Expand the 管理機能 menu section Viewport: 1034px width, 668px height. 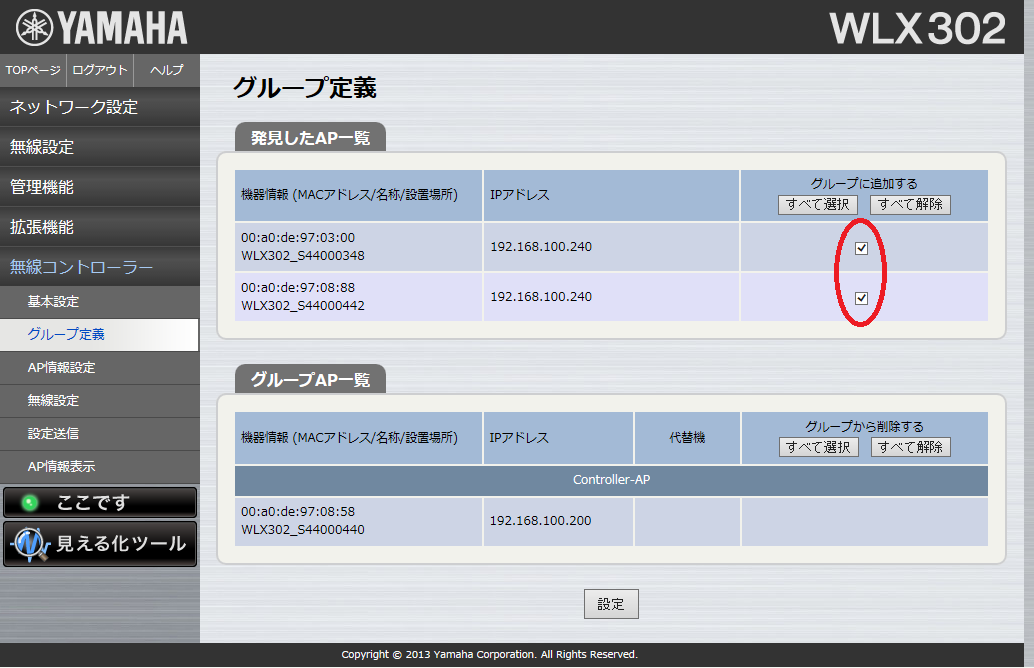pos(99,187)
